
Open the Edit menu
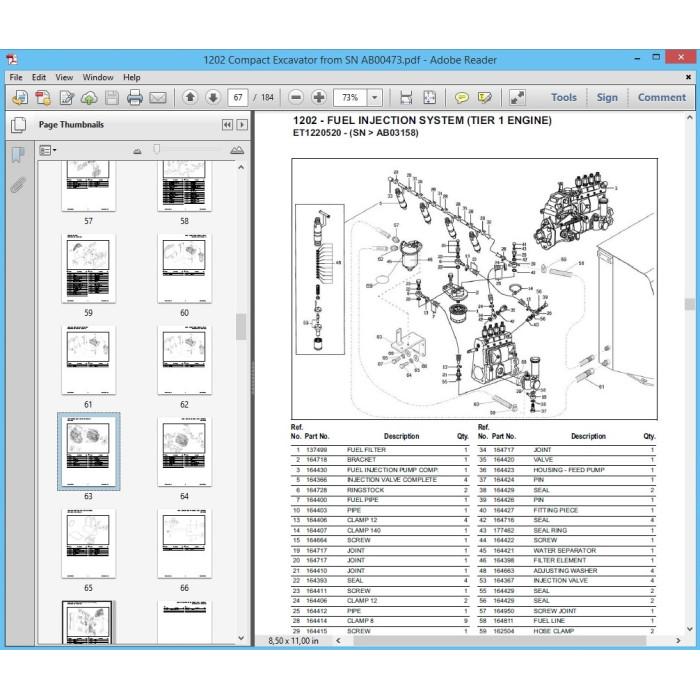(39, 77)
